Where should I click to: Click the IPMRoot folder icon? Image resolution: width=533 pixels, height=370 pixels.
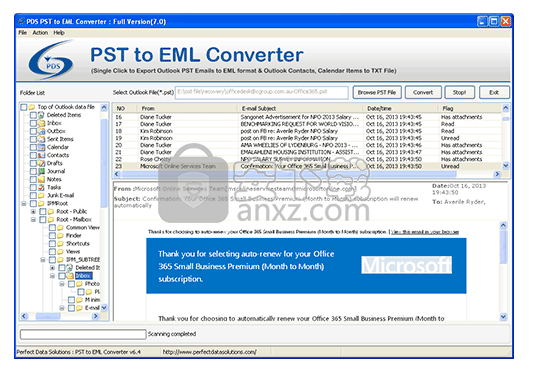(x=41, y=203)
